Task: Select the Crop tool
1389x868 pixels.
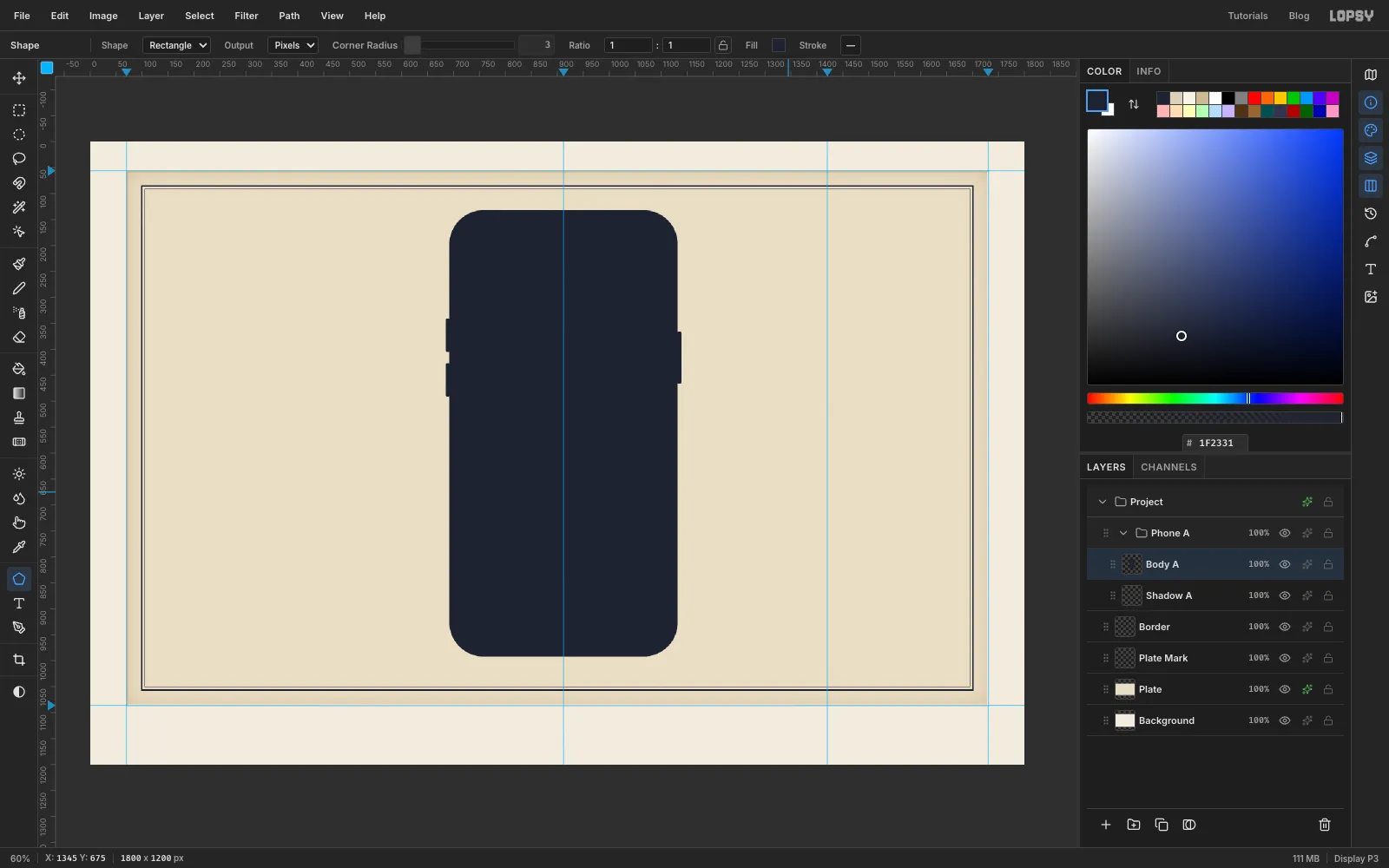Action: pos(19,660)
